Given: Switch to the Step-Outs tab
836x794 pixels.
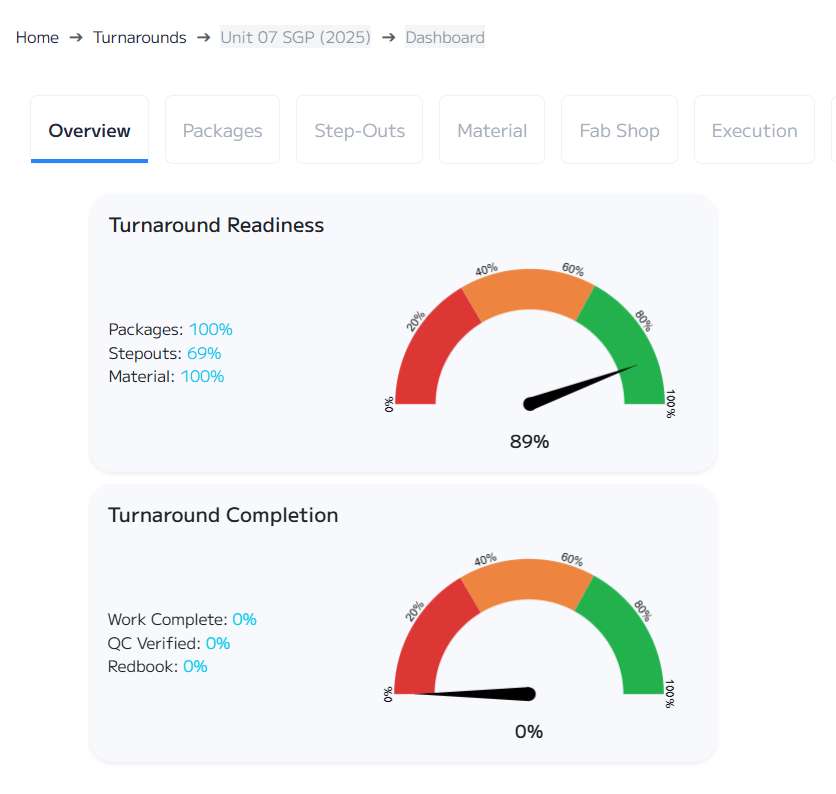Looking at the screenshot, I should point(359,130).
